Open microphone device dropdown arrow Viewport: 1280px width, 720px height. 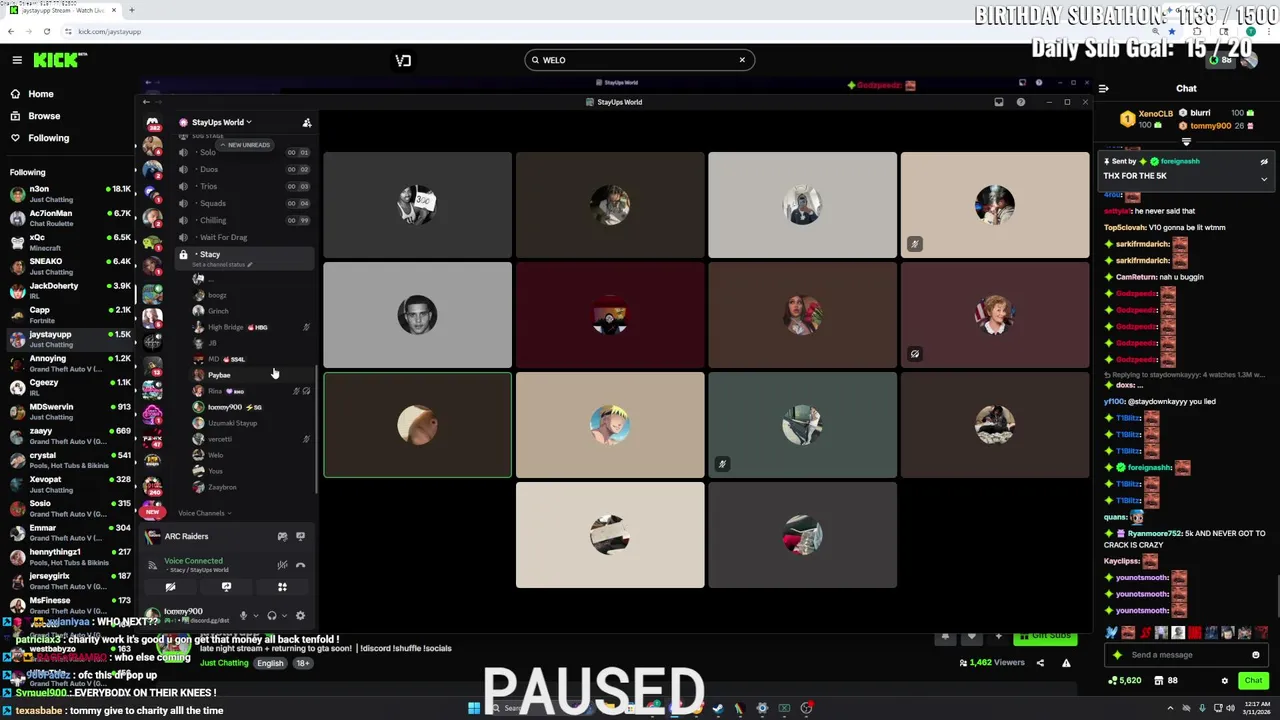[255, 616]
